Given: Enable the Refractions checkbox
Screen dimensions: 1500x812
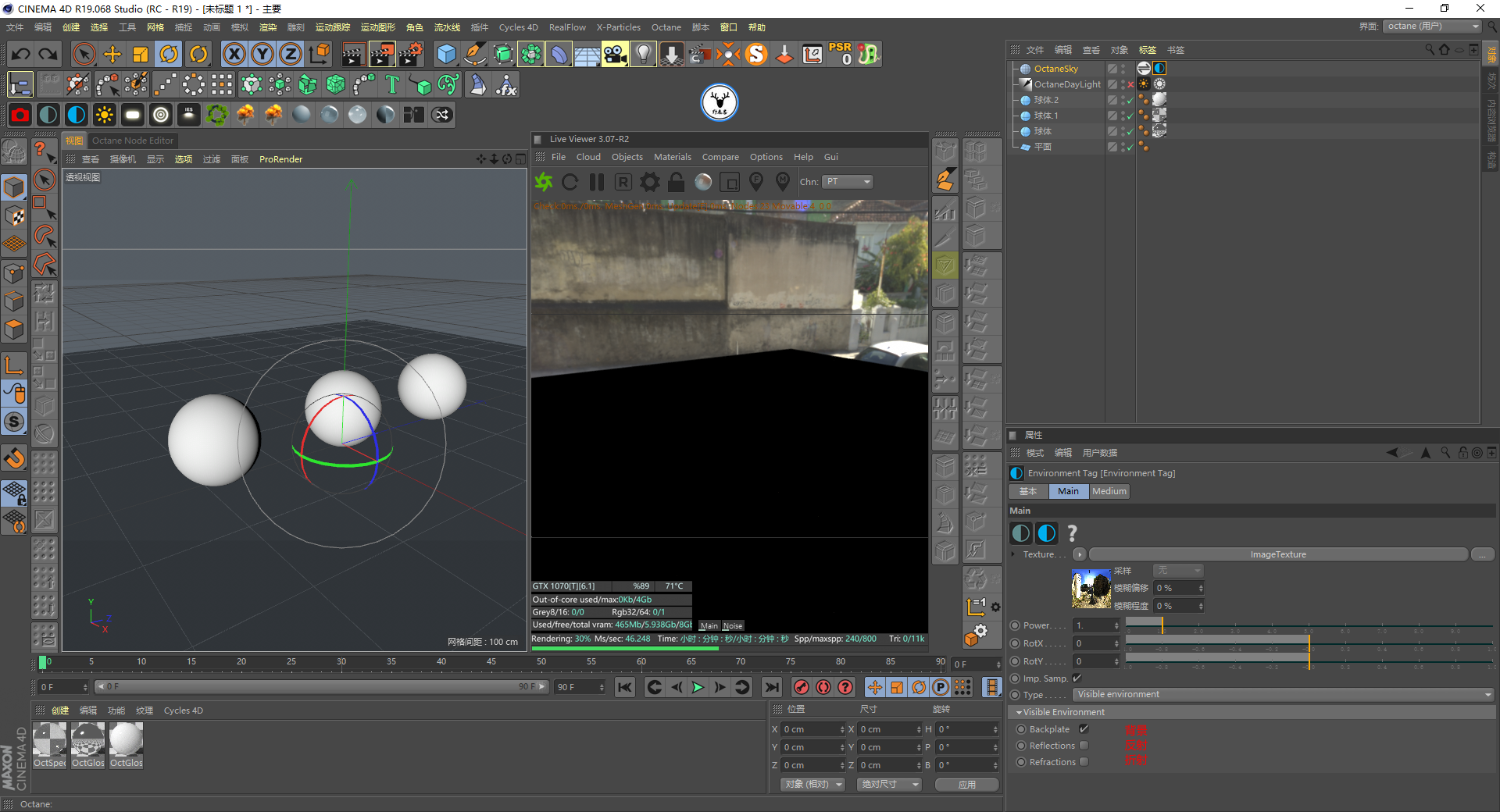Looking at the screenshot, I should (x=1084, y=761).
